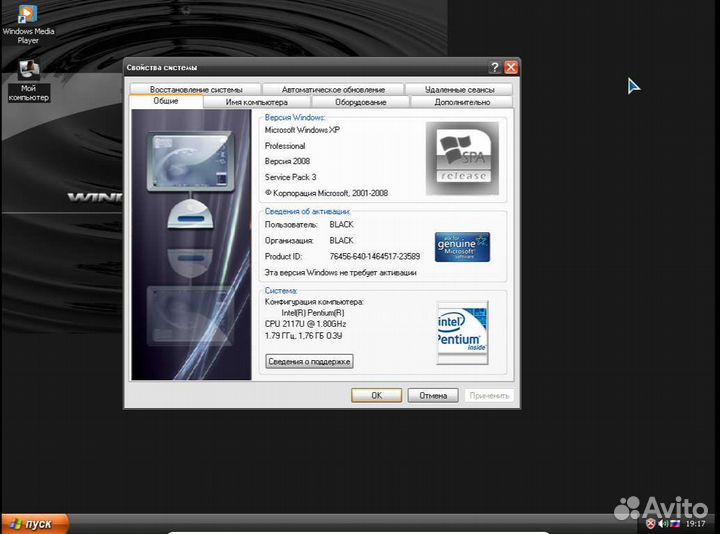Click the Организация value BLACK
The height and width of the screenshot is (534, 720).
point(341,241)
